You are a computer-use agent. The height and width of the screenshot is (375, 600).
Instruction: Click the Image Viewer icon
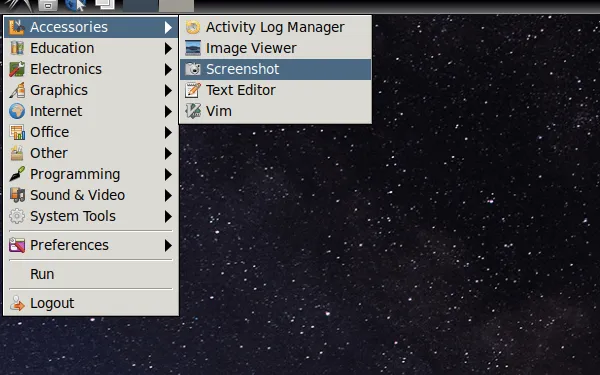coord(193,48)
